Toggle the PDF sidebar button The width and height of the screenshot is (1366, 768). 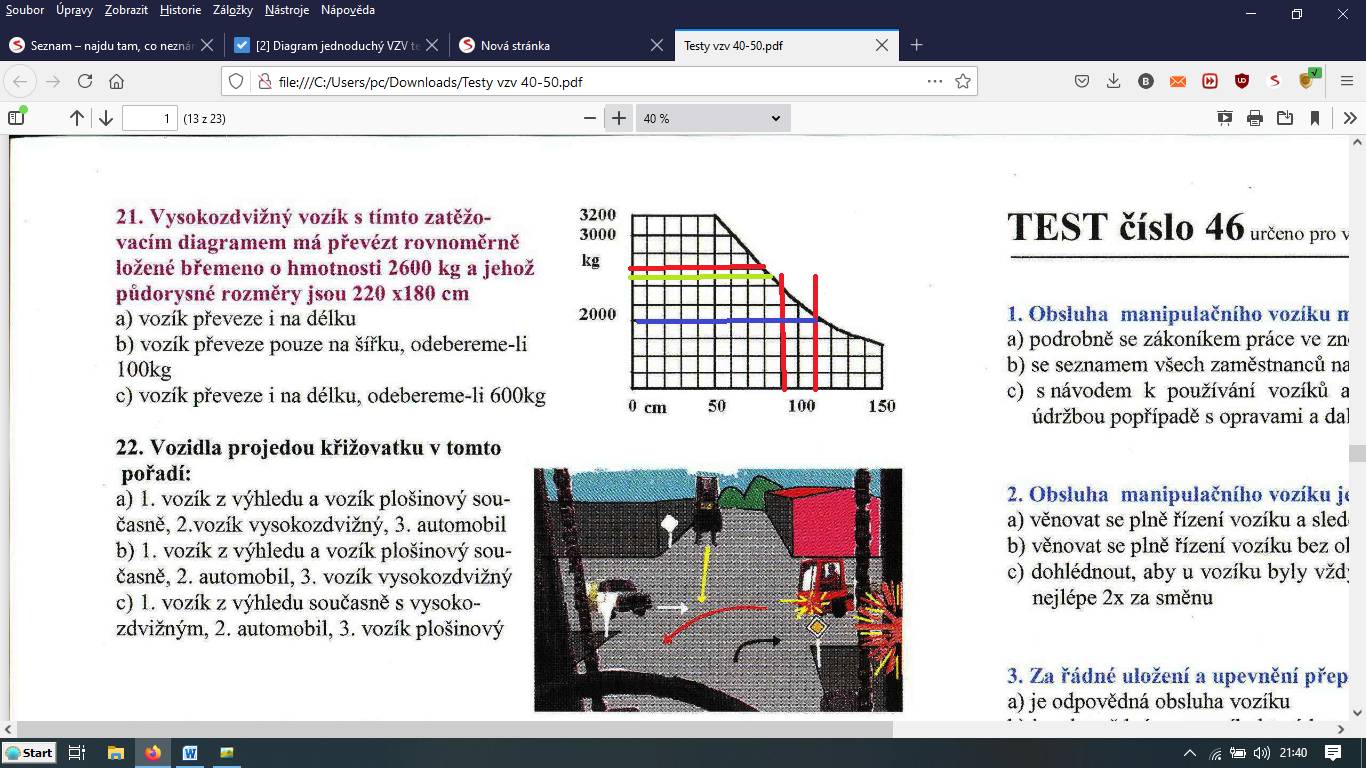(x=16, y=118)
